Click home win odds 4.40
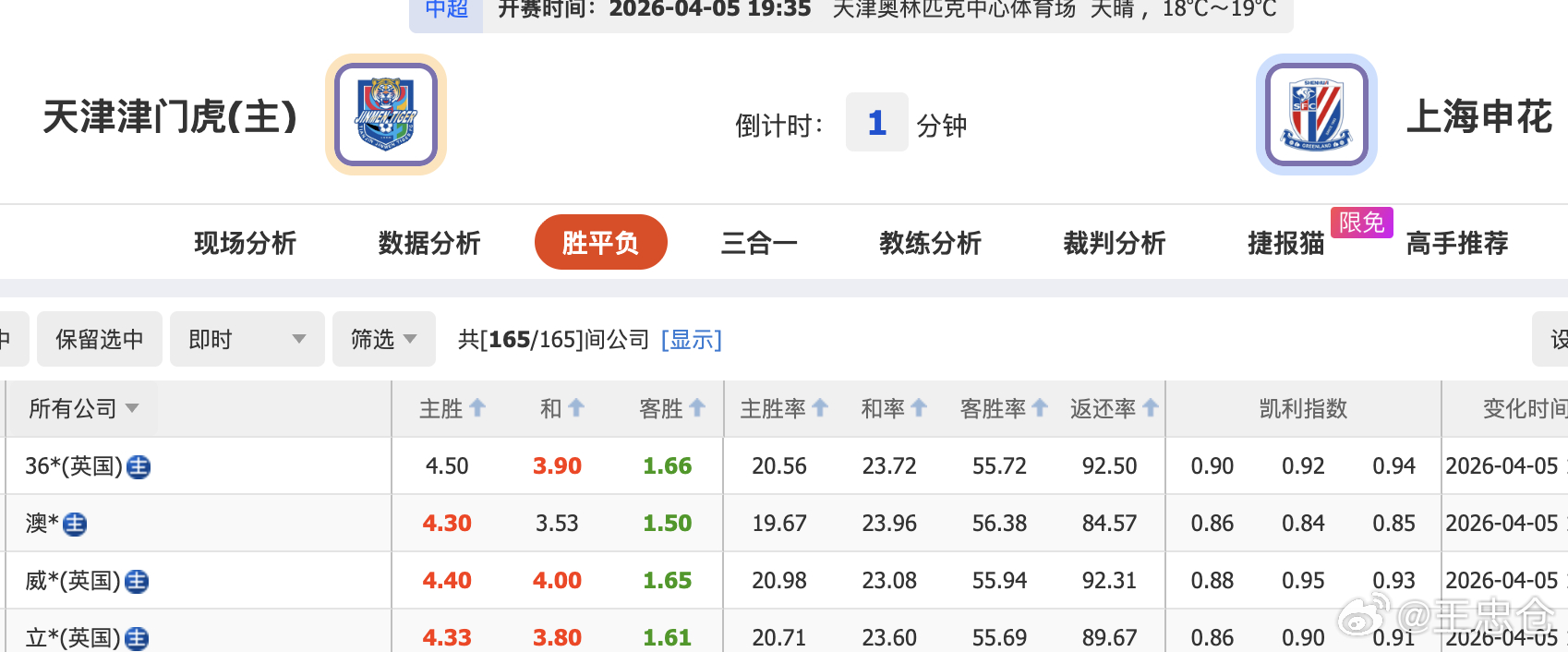 click(x=447, y=581)
